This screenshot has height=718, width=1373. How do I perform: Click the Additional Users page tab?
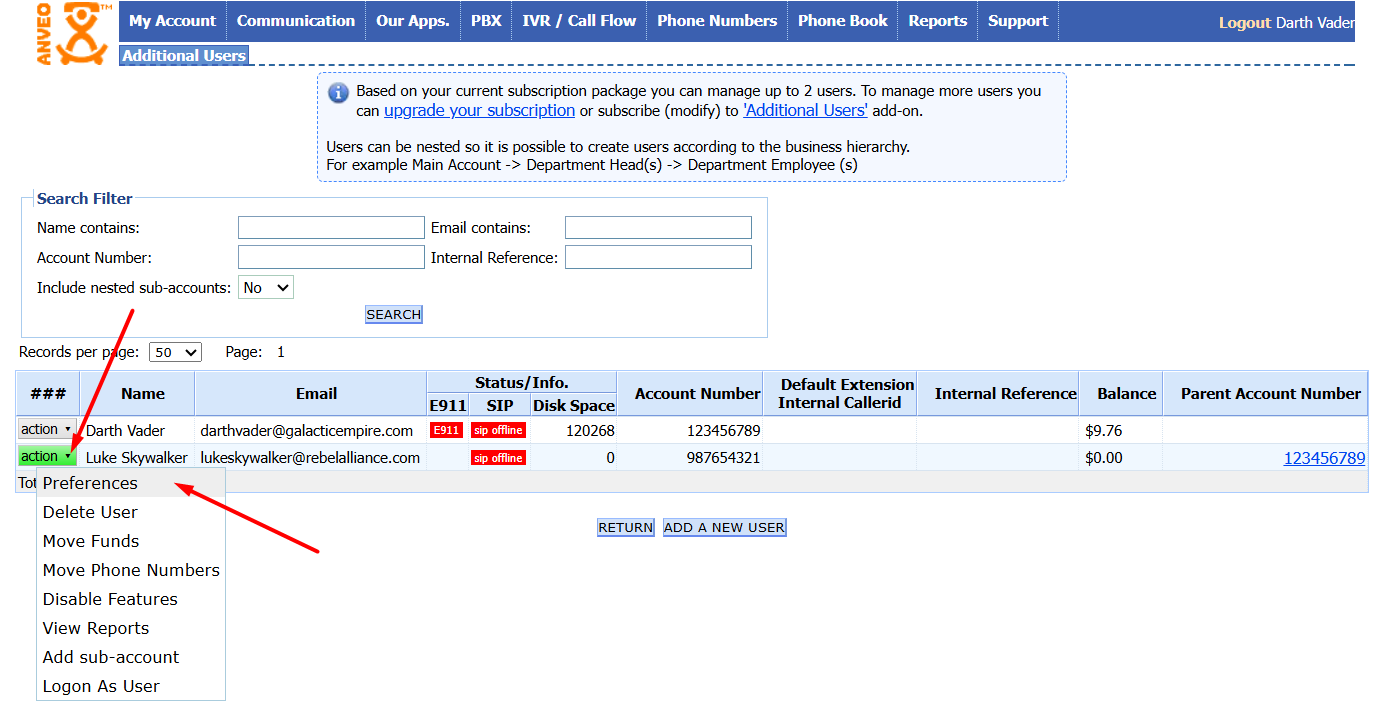[x=184, y=56]
